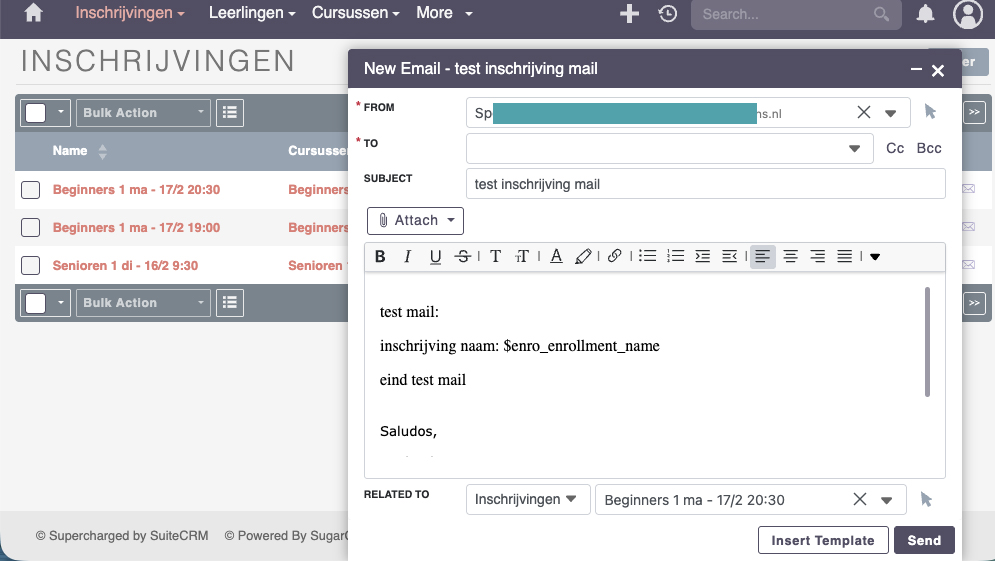Apply italic formatting in the editor toolbar
This screenshot has height=561, width=995.
click(407, 257)
